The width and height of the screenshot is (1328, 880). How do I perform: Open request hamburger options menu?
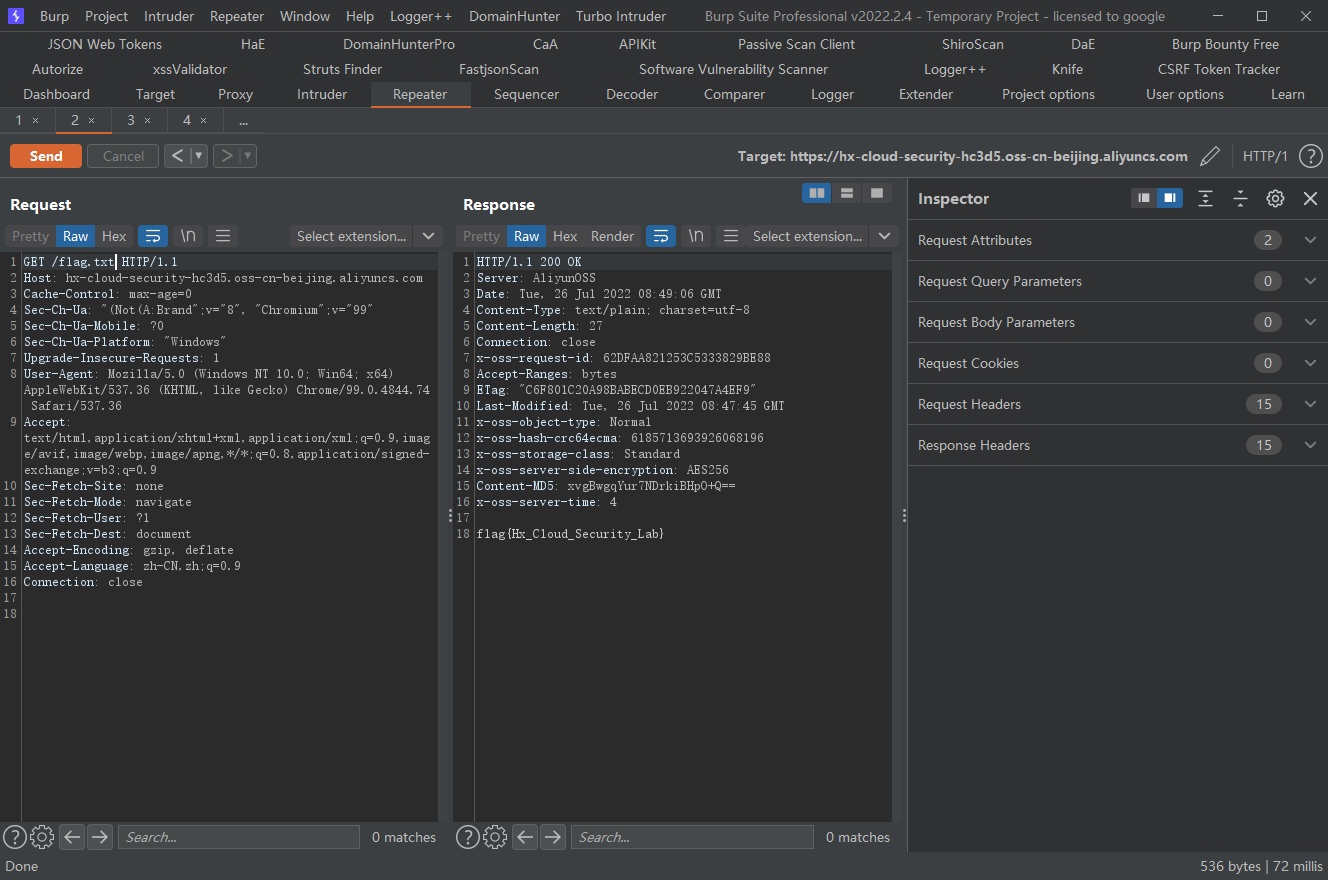coord(223,236)
